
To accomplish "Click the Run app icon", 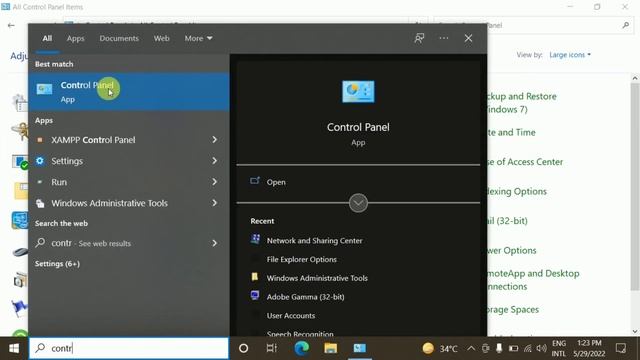I will coord(40,182).
